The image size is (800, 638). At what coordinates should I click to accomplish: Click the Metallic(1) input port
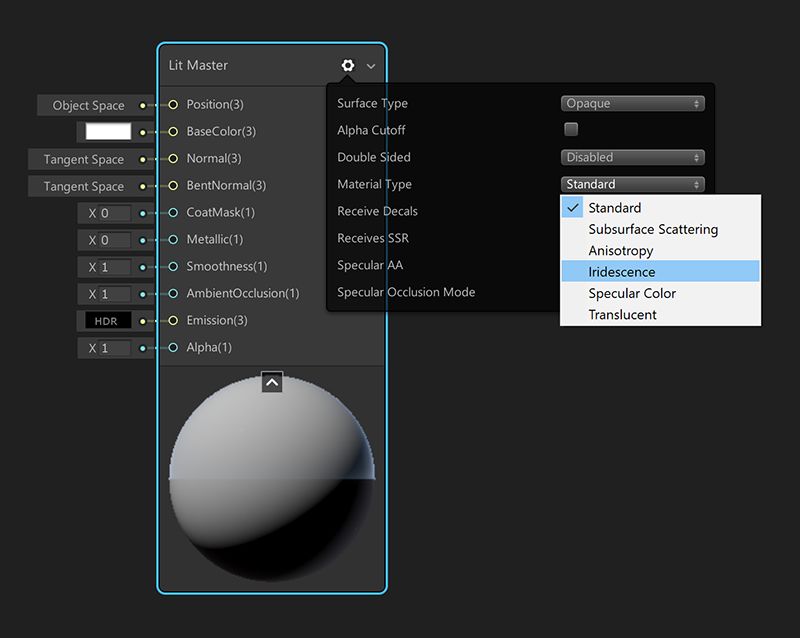173,239
